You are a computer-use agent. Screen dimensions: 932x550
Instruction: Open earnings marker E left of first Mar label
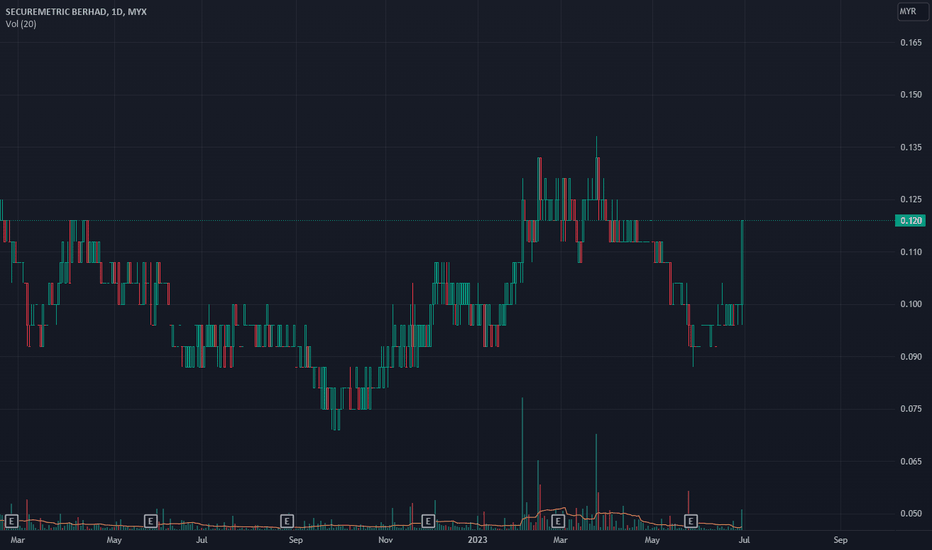point(11,521)
